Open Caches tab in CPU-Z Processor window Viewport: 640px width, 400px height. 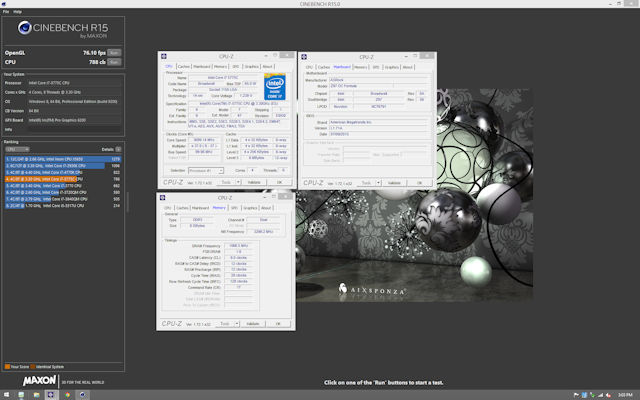[184, 67]
